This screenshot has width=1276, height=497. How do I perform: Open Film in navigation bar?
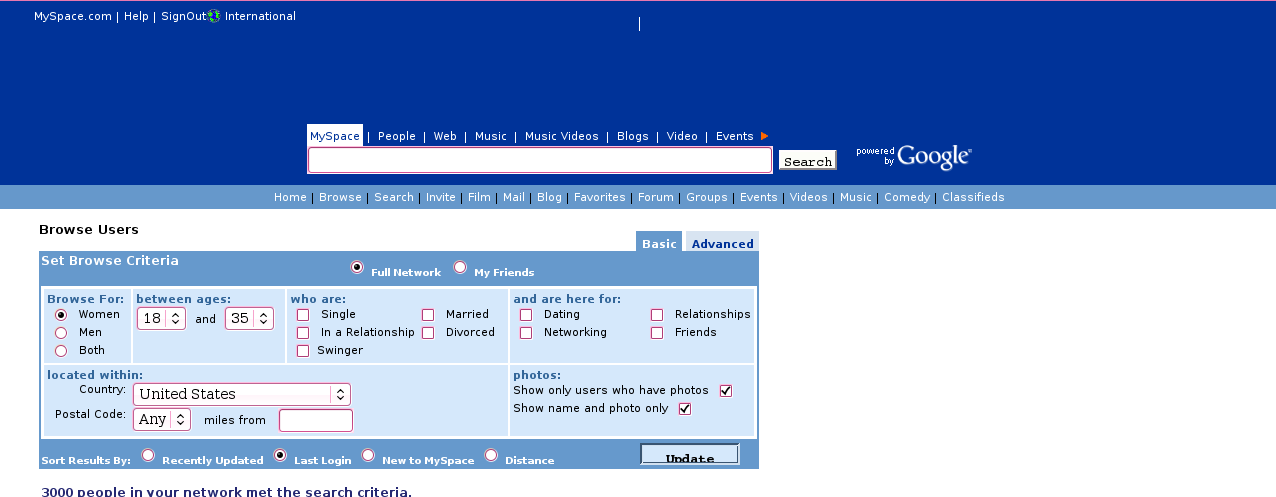tap(480, 197)
